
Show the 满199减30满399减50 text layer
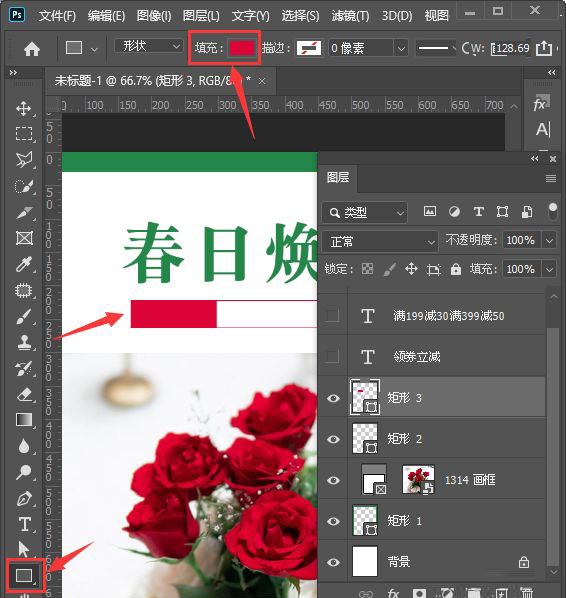(x=333, y=316)
